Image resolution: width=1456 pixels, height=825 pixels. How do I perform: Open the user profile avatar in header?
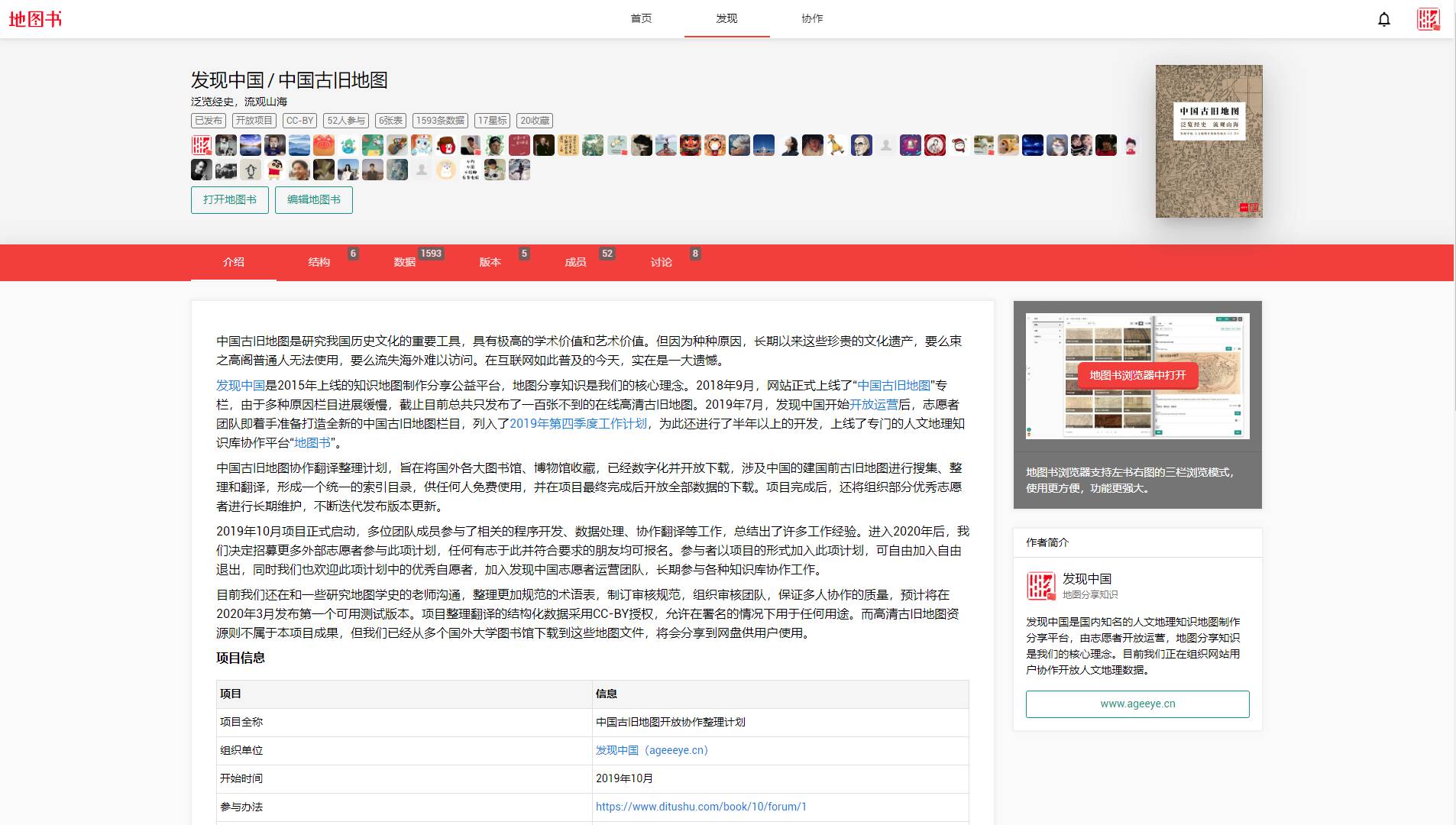coord(1427,19)
